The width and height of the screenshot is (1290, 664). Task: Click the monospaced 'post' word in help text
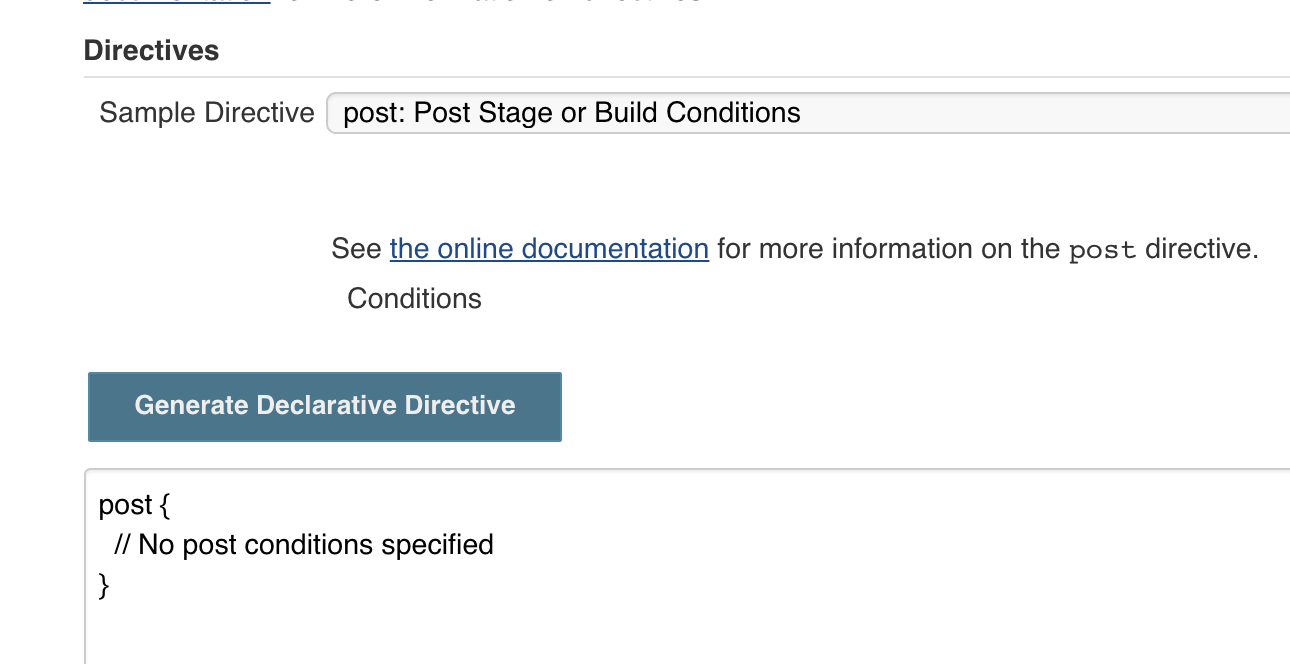[x=1102, y=250]
